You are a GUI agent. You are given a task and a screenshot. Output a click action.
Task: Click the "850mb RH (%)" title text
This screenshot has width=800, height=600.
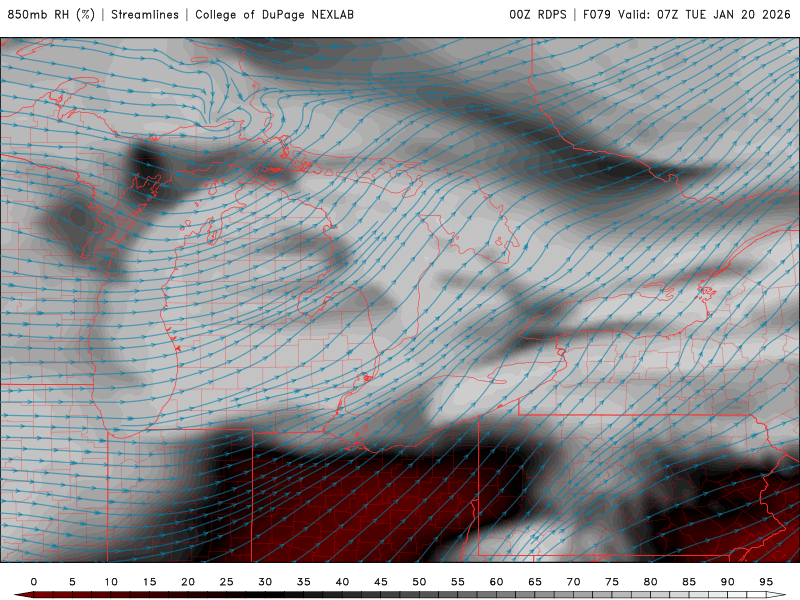point(51,14)
